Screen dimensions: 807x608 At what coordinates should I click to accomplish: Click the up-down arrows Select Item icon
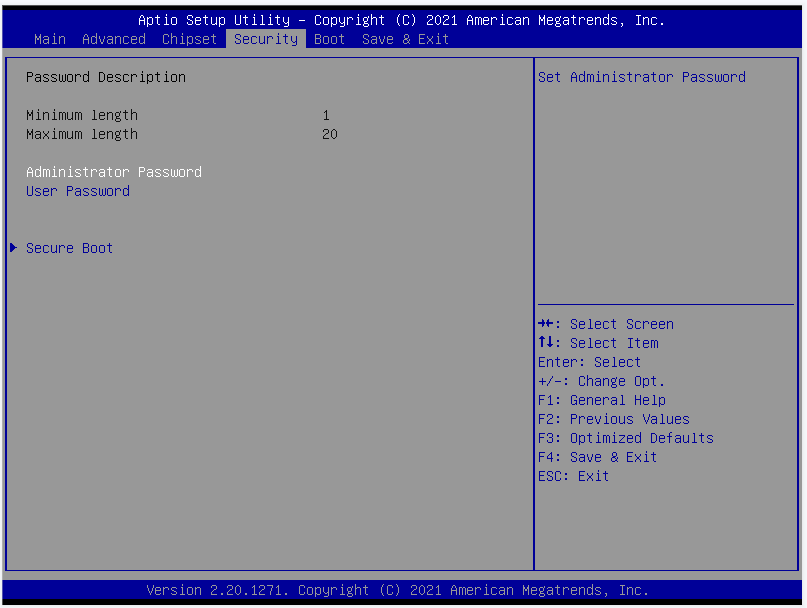click(x=545, y=343)
